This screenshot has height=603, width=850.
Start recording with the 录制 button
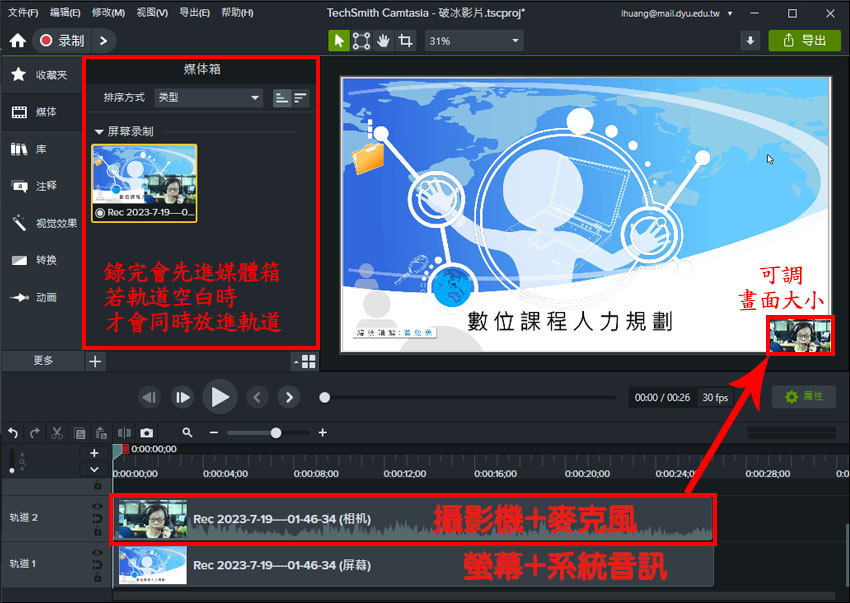(62, 41)
